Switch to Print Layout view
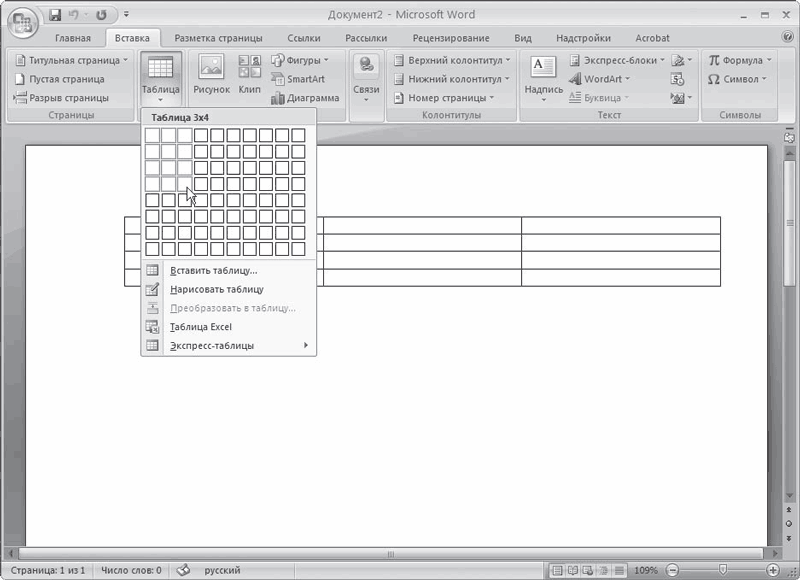This screenshot has height=580, width=800. (557, 570)
